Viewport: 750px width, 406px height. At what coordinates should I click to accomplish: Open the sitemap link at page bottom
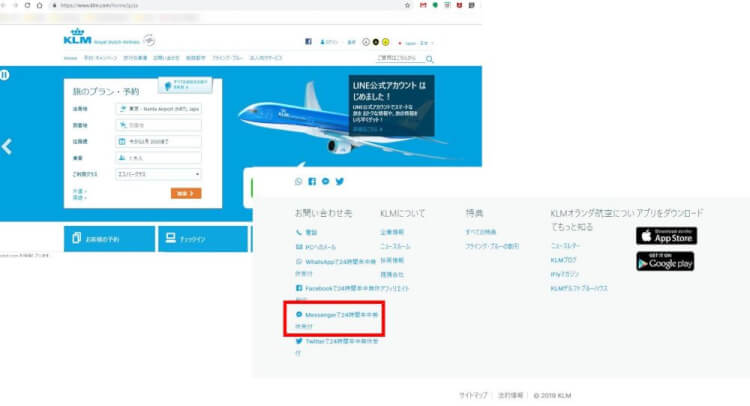point(473,395)
